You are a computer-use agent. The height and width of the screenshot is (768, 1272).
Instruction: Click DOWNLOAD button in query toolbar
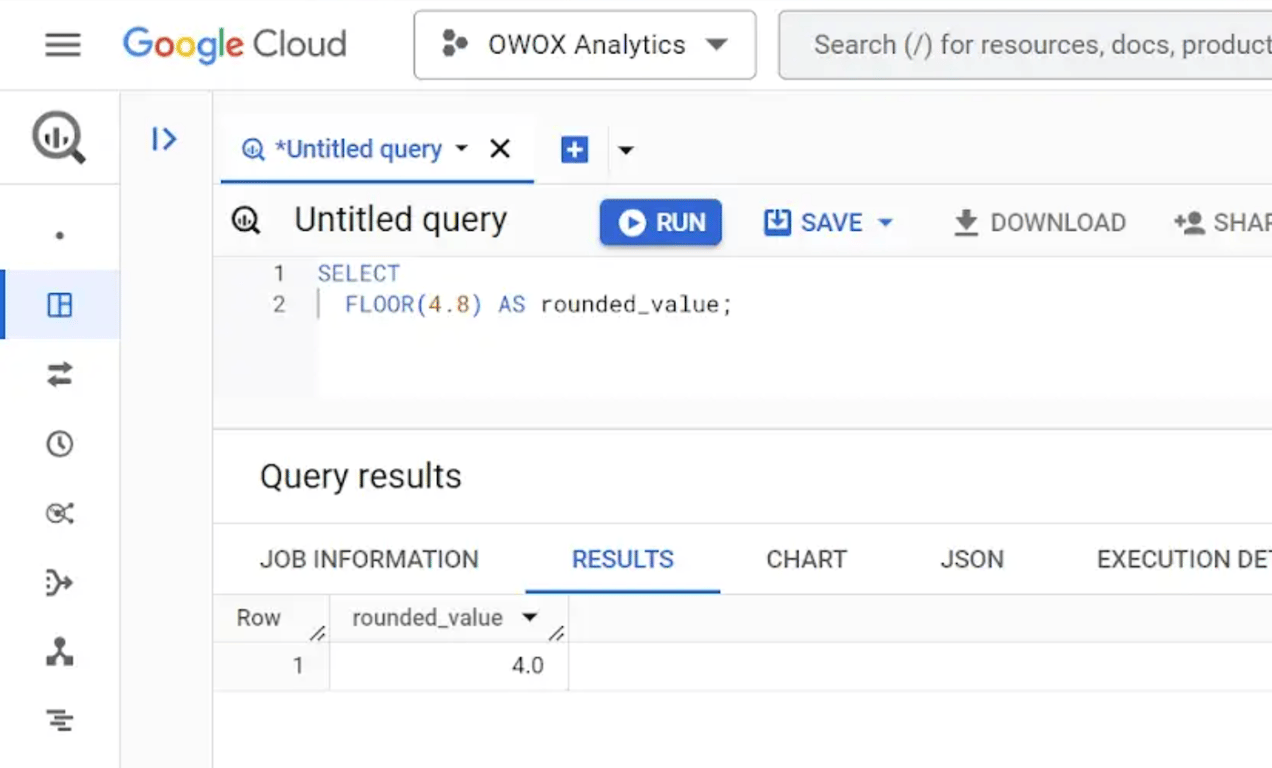1040,223
